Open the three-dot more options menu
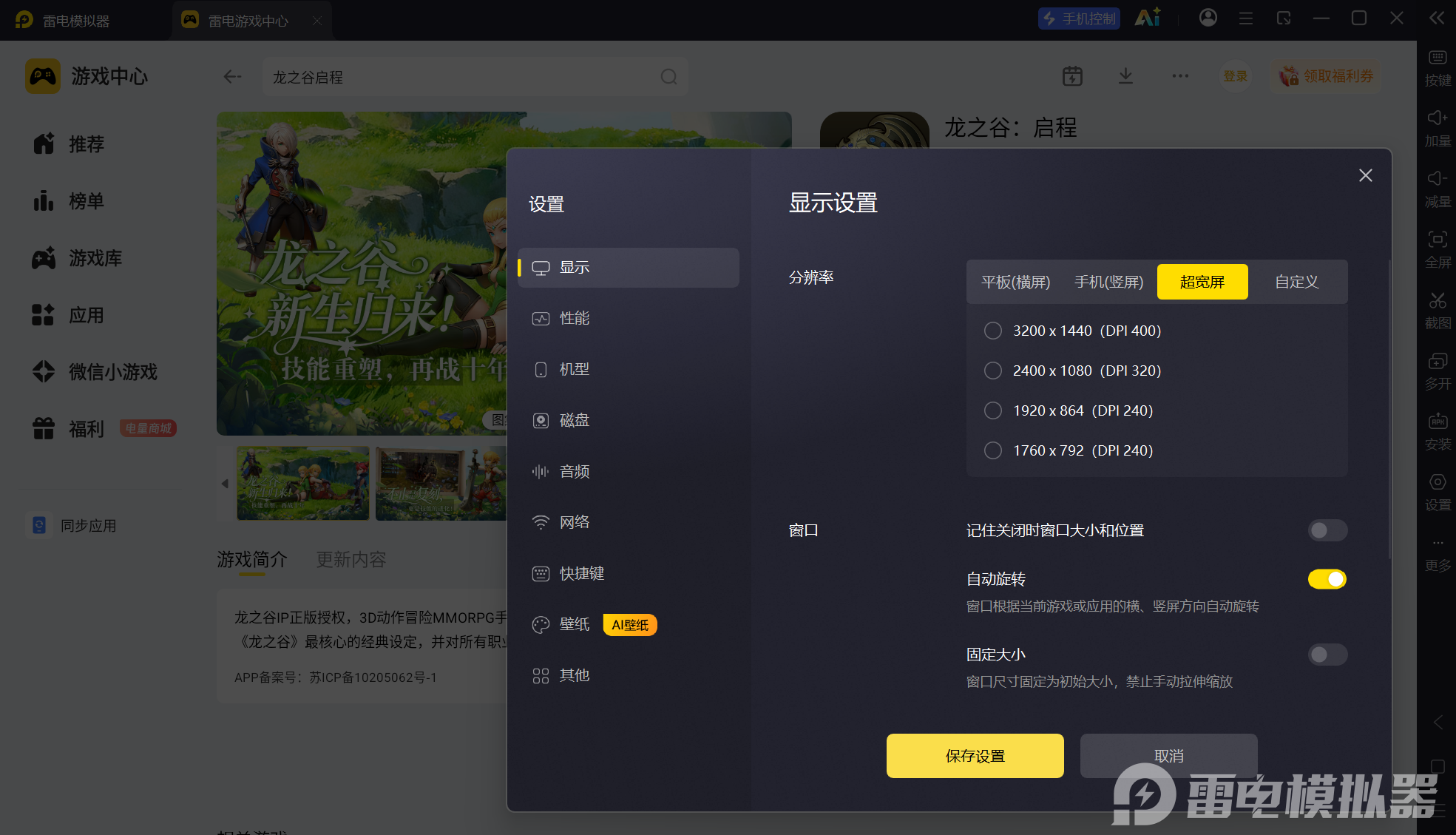 click(1180, 76)
